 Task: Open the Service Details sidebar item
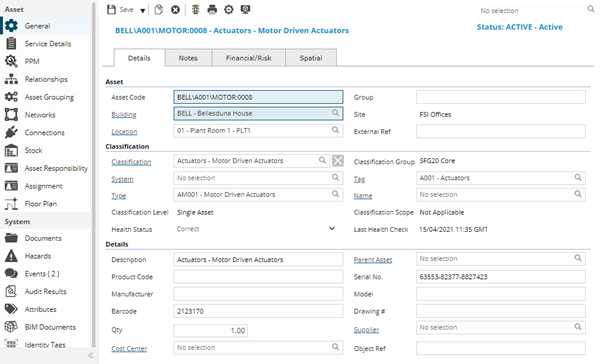pos(46,44)
